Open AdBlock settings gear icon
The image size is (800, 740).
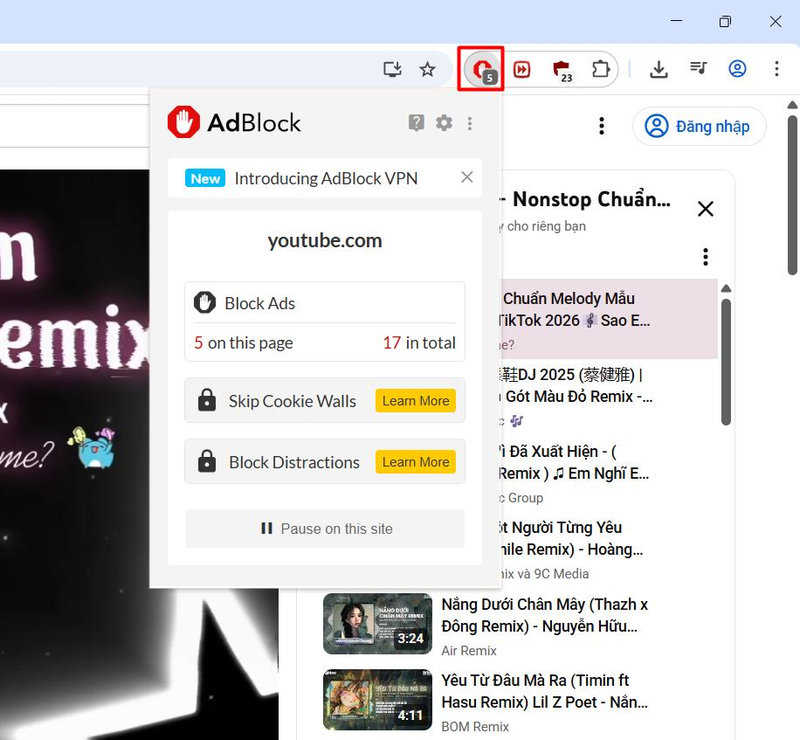[444, 123]
